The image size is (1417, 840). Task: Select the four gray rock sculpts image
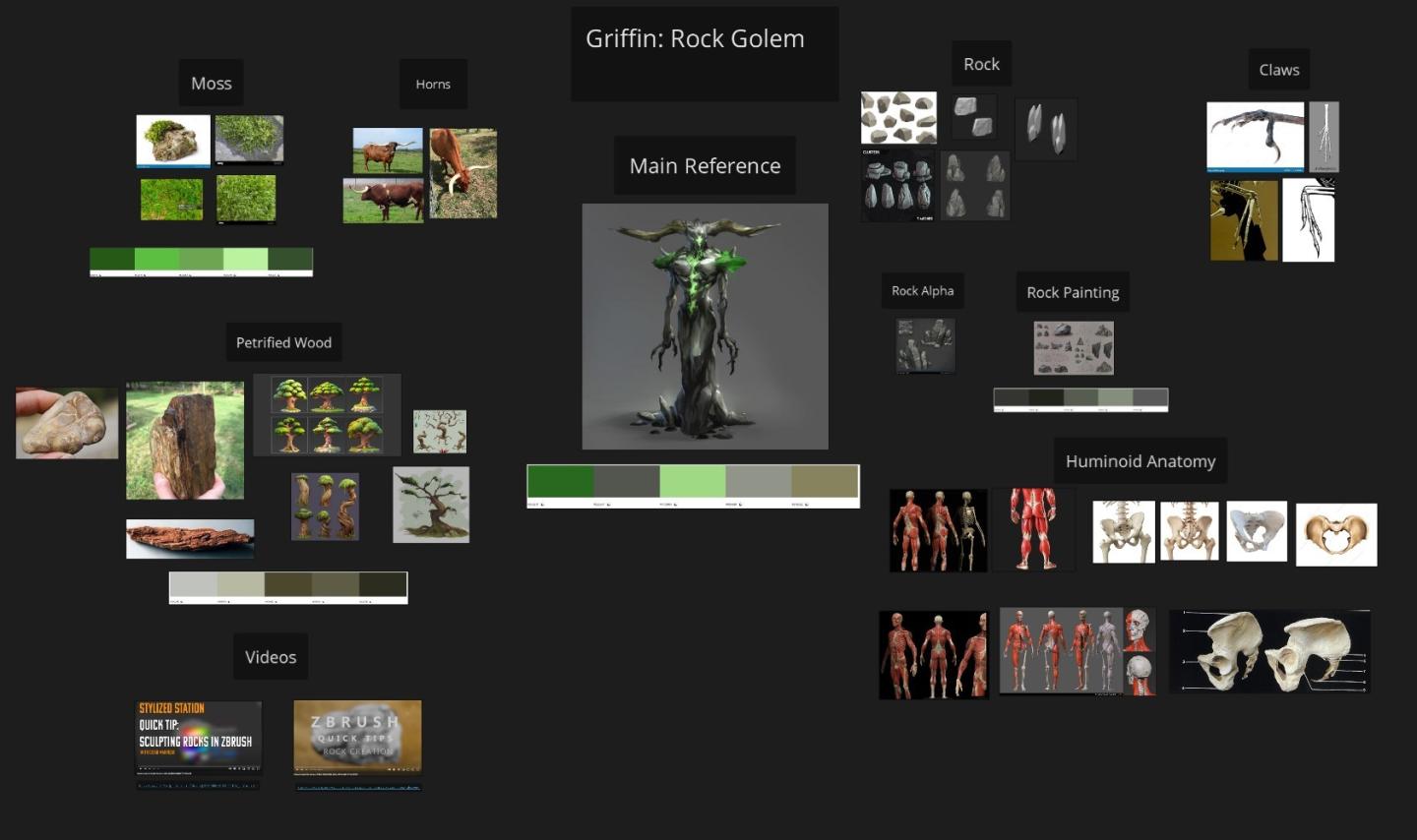[x=975, y=185]
